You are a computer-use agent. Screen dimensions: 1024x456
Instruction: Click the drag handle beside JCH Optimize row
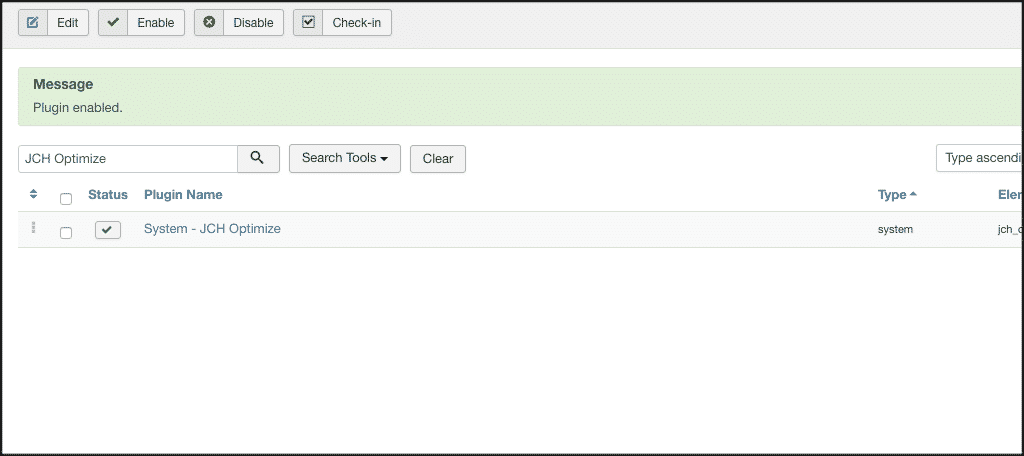[33, 229]
